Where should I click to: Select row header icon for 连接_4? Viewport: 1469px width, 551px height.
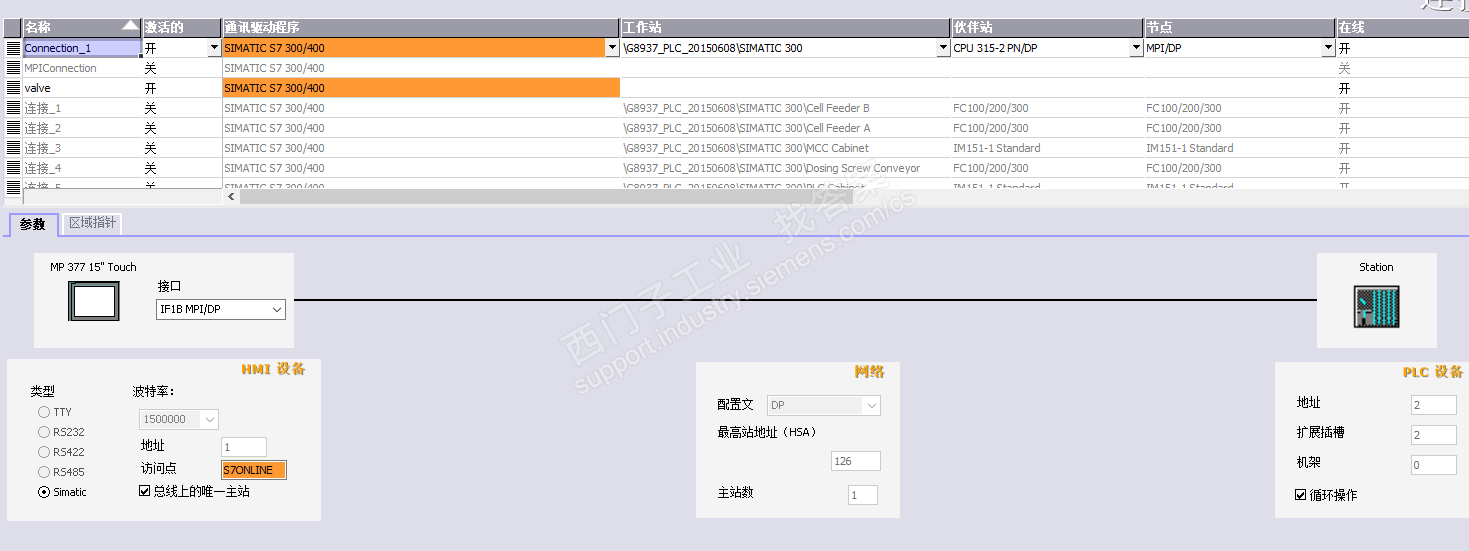point(13,168)
